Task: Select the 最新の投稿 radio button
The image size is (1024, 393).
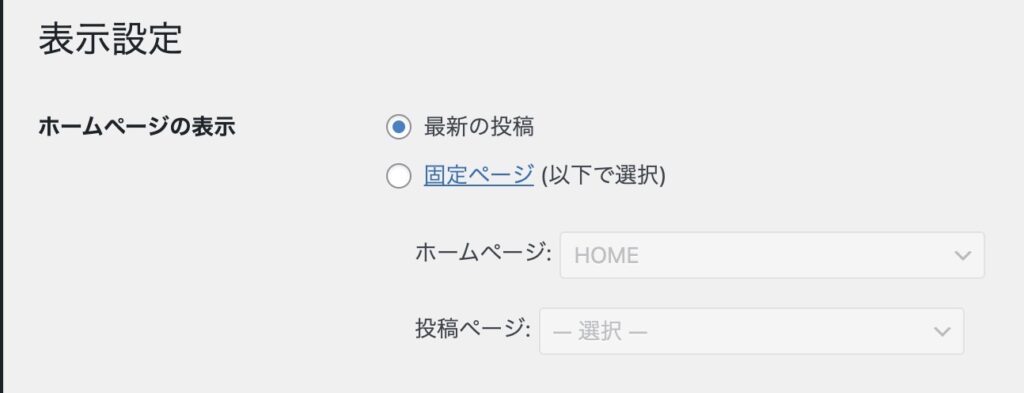Action: [398, 127]
